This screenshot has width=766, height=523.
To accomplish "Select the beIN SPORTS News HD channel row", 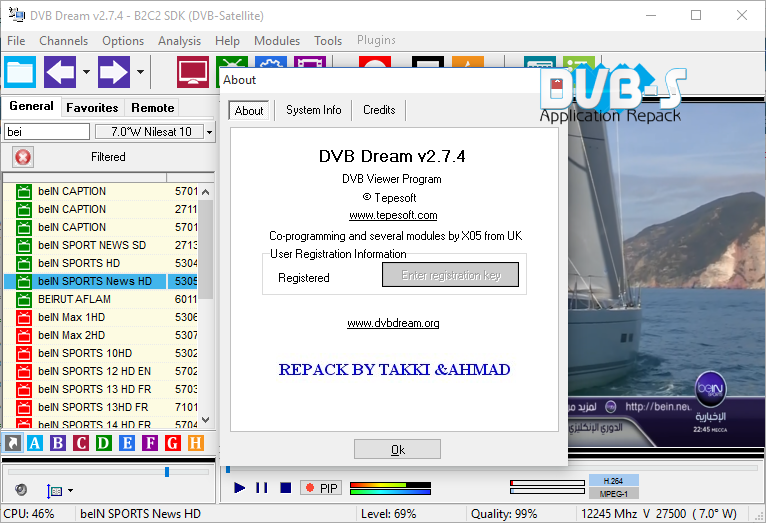I will pos(101,281).
